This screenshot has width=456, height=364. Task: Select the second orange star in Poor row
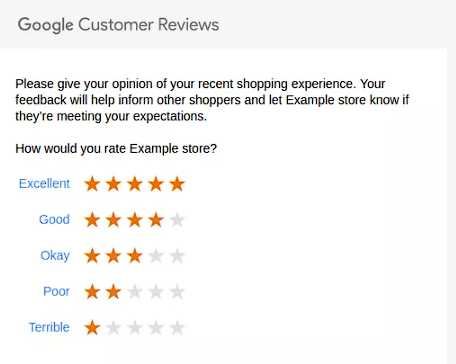(113, 292)
